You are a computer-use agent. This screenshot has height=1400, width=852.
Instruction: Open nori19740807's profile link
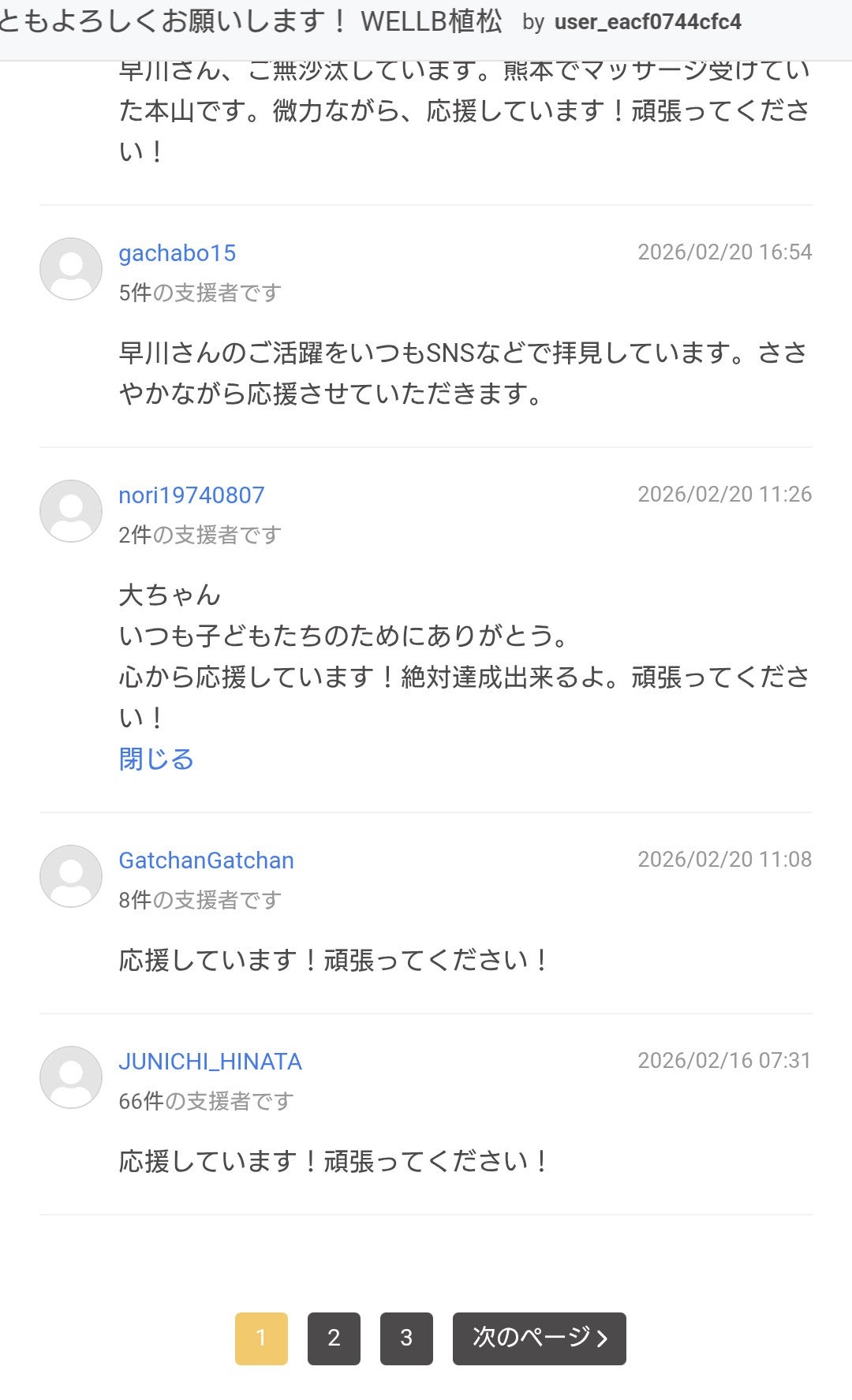click(x=191, y=495)
